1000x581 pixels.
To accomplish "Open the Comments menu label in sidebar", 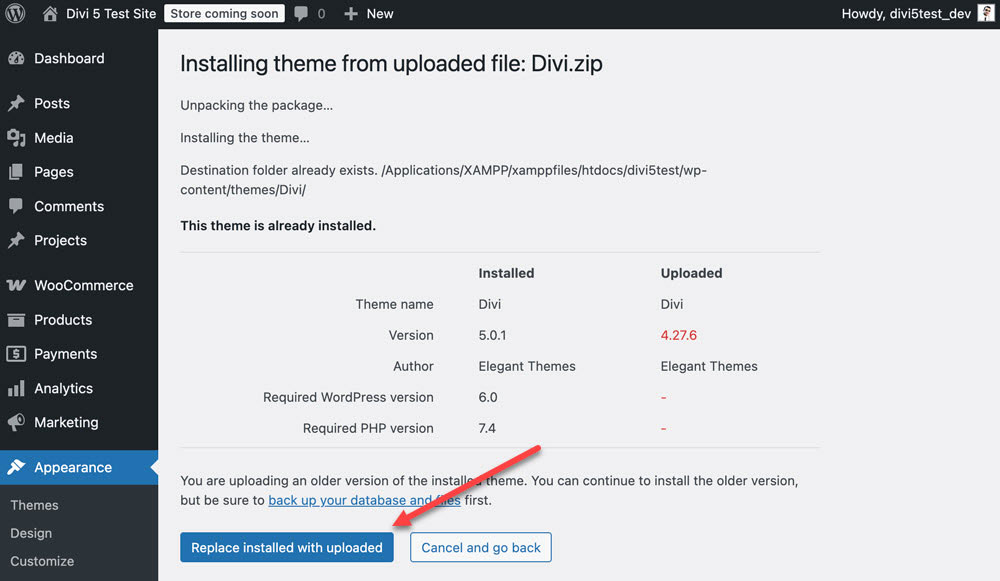I will [69, 206].
